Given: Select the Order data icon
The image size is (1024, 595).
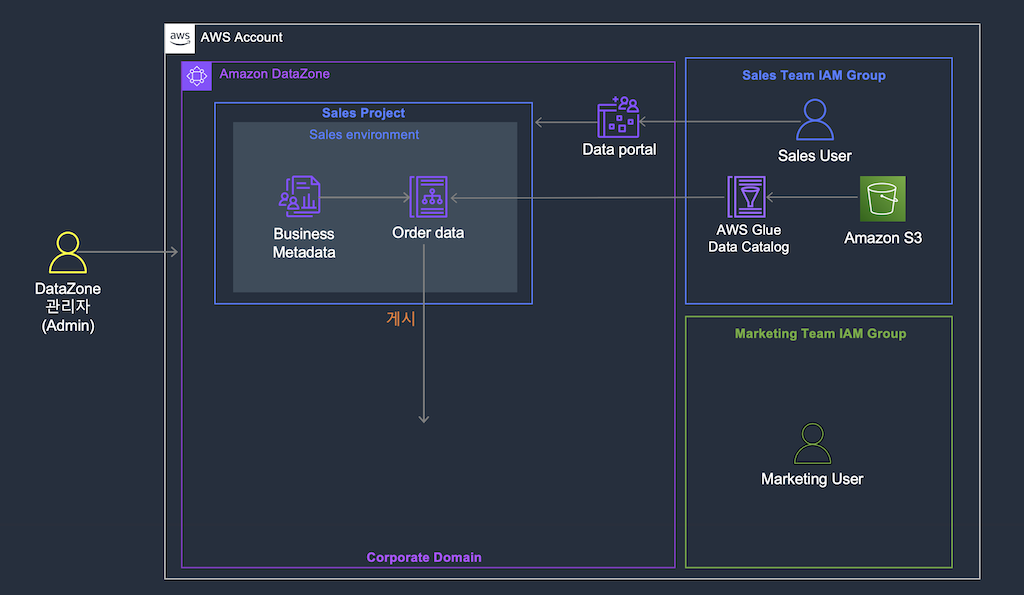Looking at the screenshot, I should (428, 197).
